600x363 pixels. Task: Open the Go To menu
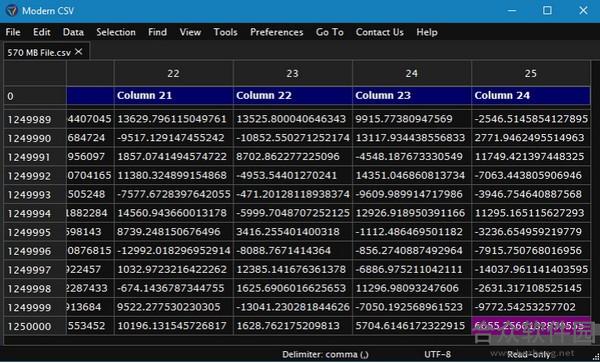point(329,32)
